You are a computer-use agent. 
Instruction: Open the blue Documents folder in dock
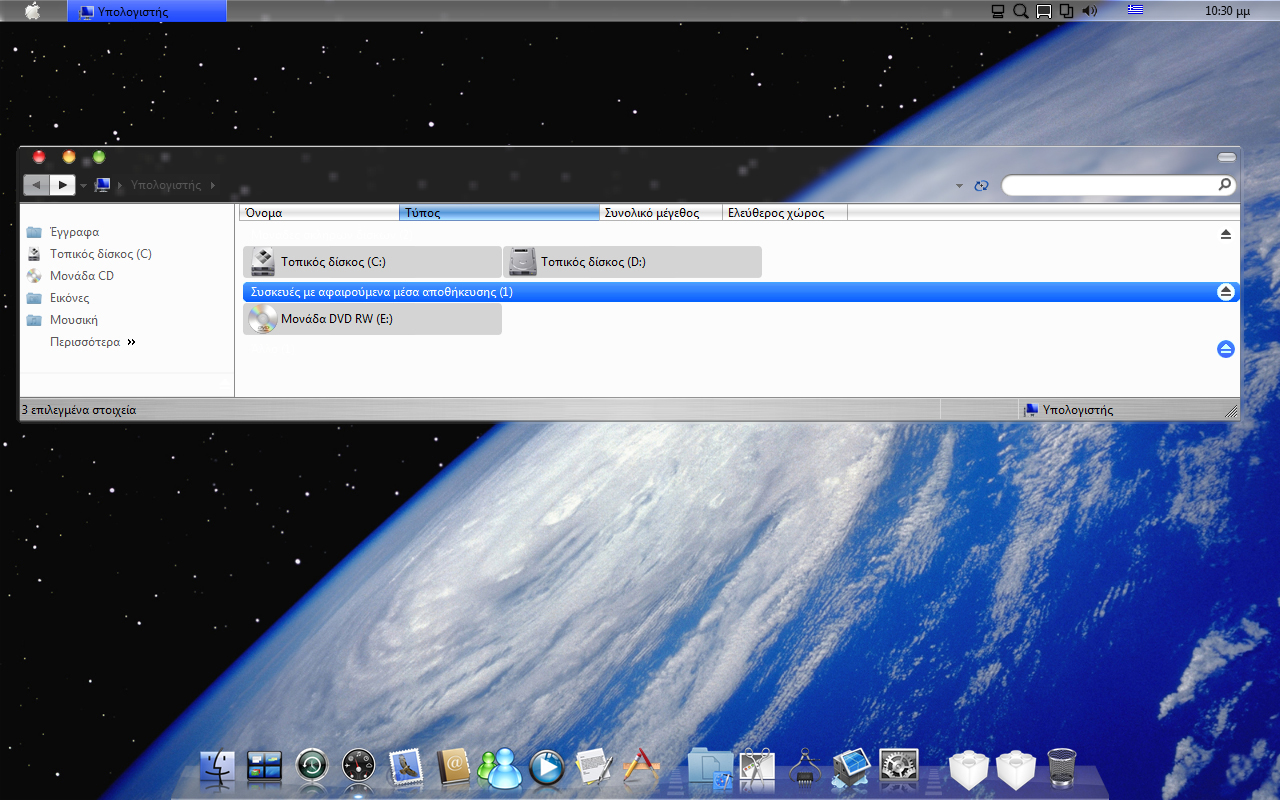(711, 769)
